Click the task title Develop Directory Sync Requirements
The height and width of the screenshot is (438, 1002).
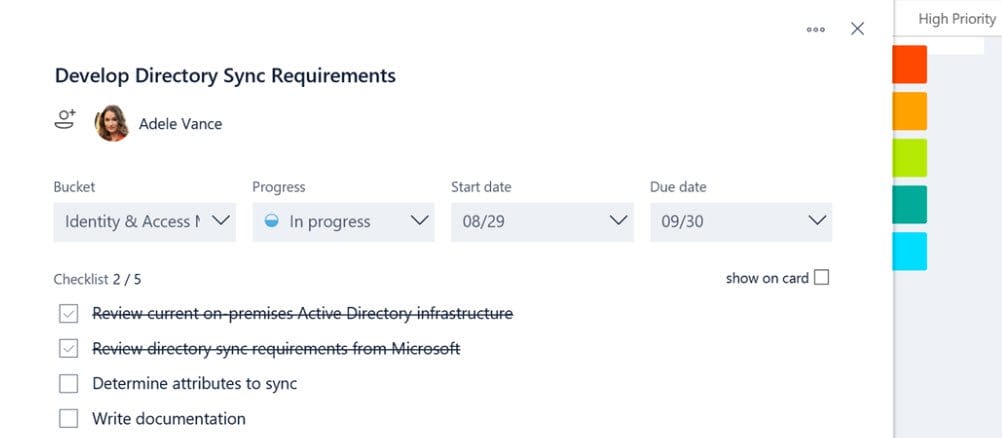pyautogui.click(x=225, y=76)
